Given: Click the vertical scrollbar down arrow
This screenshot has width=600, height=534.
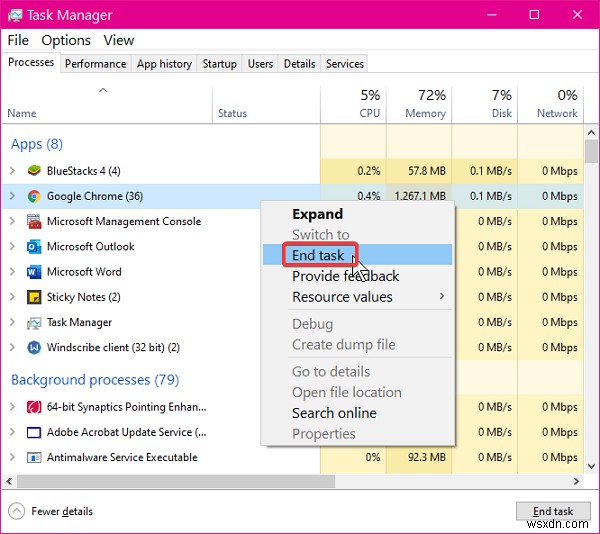Looking at the screenshot, I should (x=591, y=466).
